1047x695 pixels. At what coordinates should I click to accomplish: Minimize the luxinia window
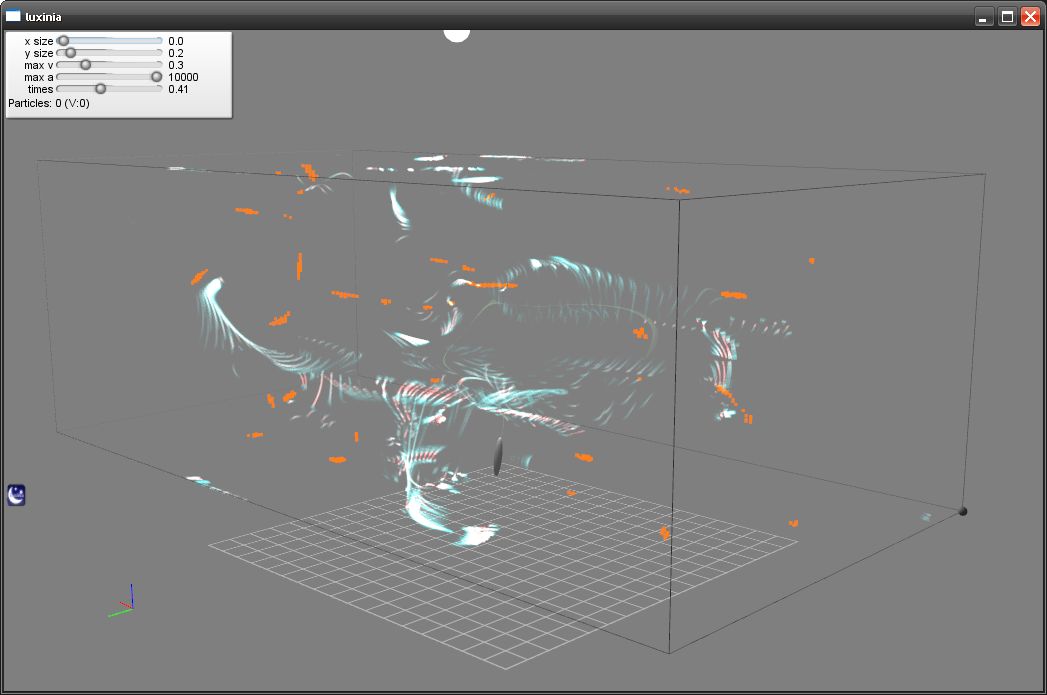click(984, 17)
